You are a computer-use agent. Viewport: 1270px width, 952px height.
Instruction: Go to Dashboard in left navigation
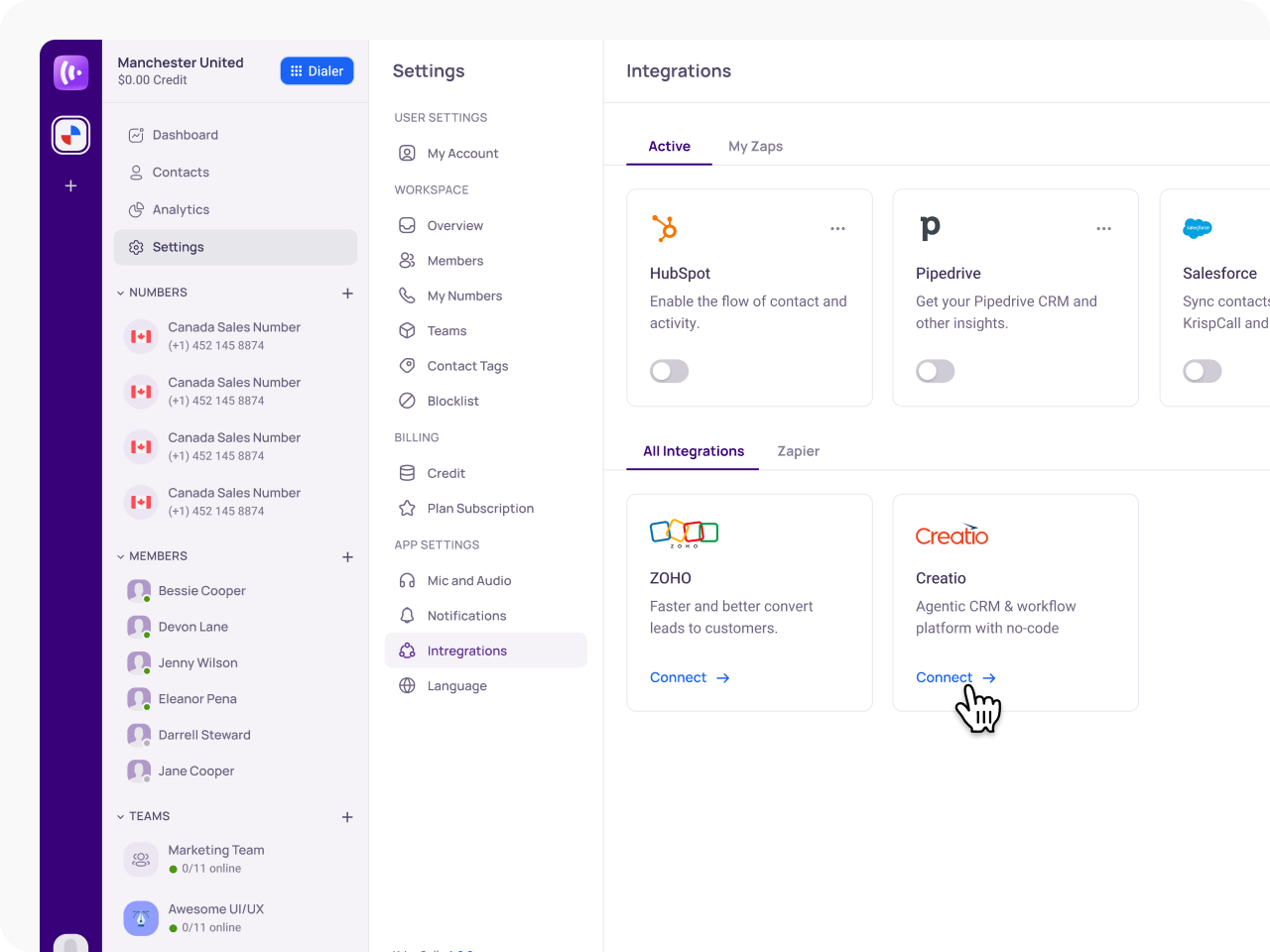[235, 135]
